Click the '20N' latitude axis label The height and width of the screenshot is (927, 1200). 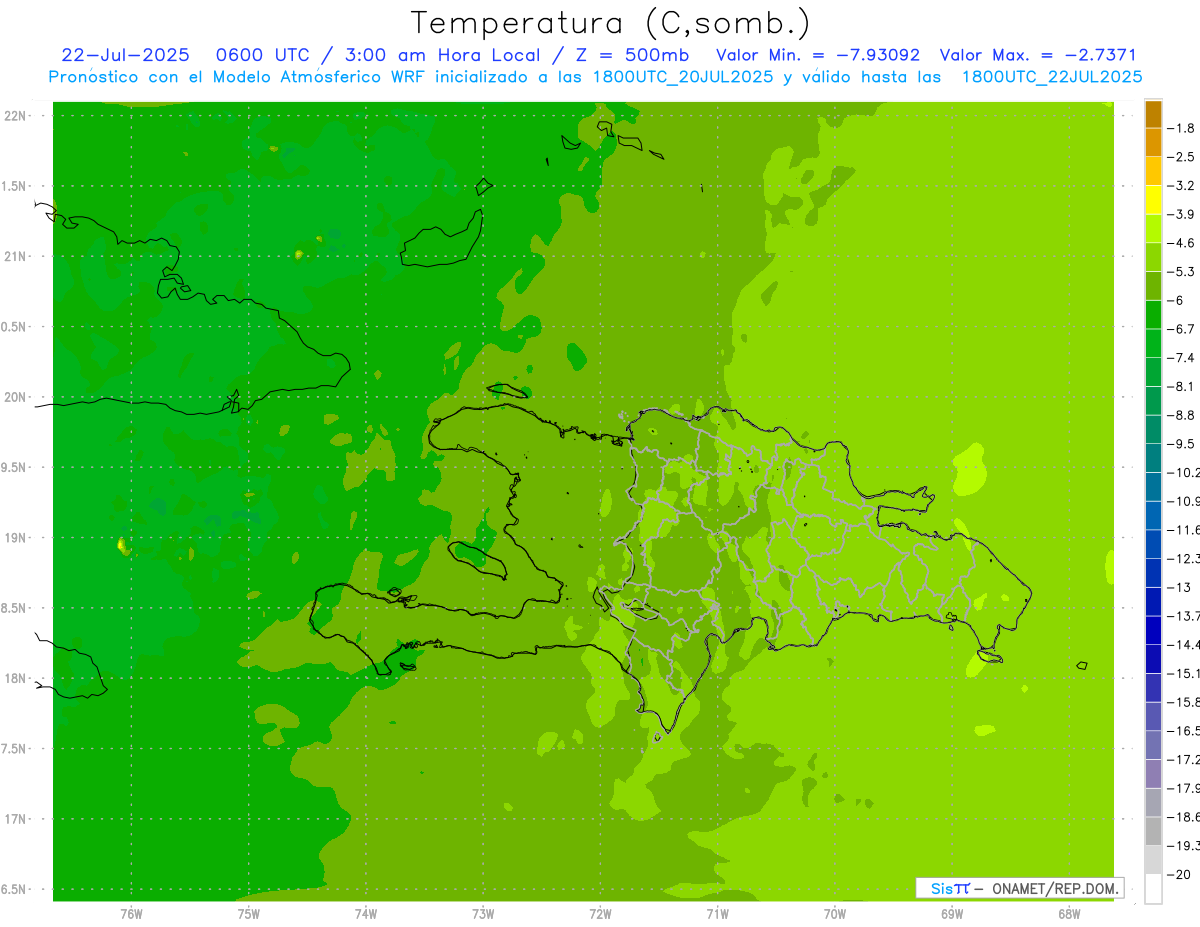(17, 397)
